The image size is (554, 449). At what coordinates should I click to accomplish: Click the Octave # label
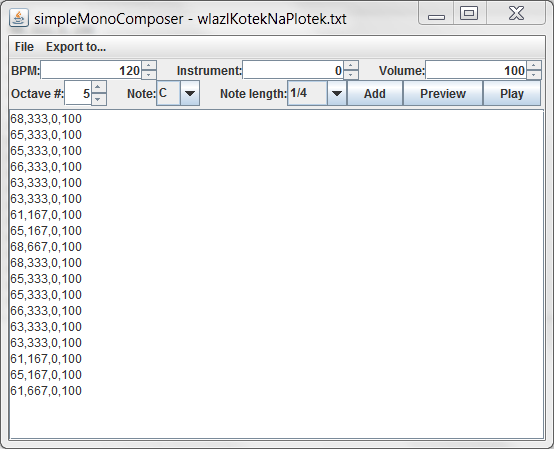click(x=37, y=94)
